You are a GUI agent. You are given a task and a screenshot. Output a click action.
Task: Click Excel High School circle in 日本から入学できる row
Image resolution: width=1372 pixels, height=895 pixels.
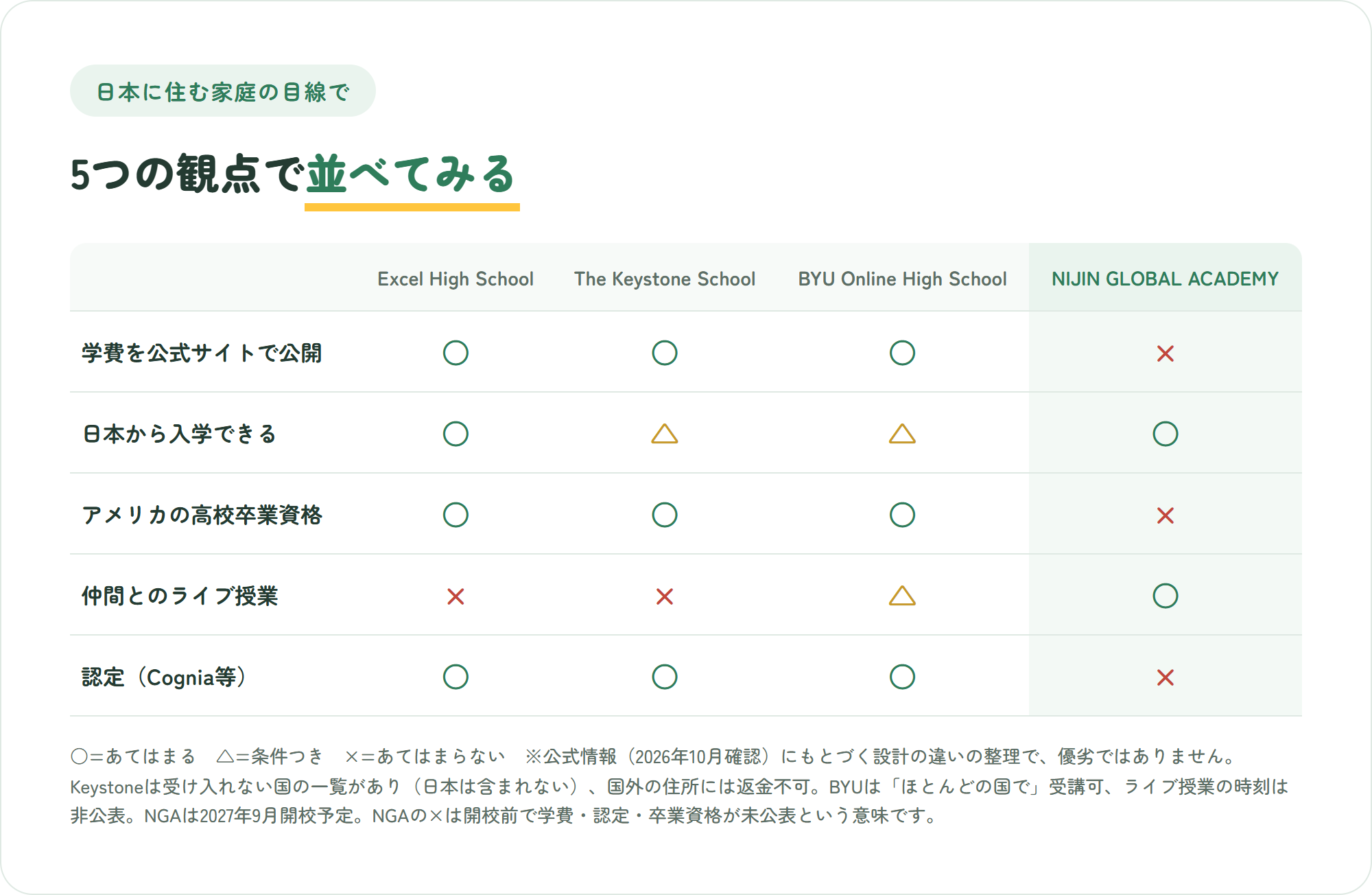456,434
